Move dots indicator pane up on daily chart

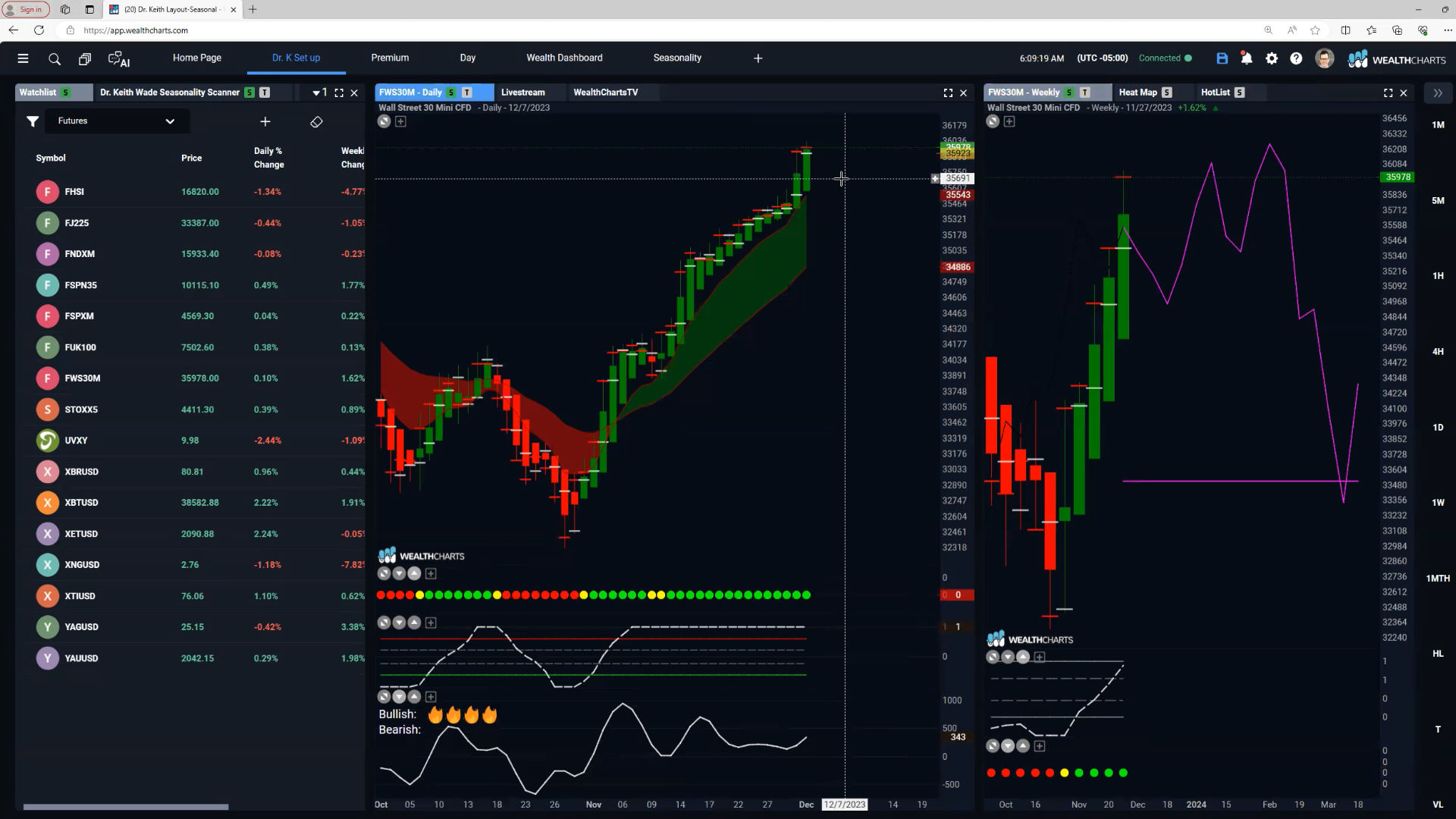pos(414,573)
